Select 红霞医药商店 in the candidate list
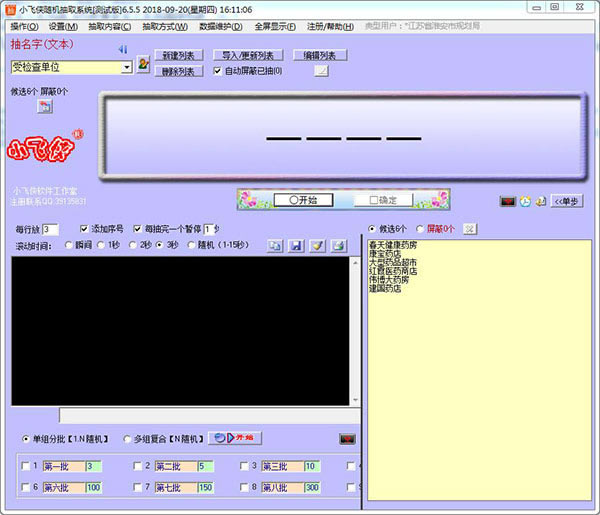The height and width of the screenshot is (515, 600). click(x=393, y=271)
